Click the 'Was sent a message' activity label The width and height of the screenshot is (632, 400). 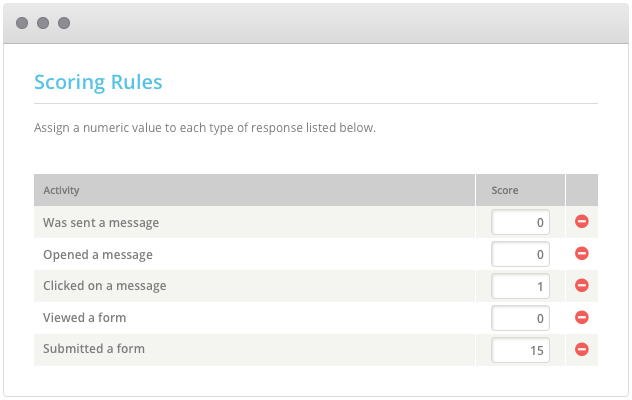click(101, 223)
